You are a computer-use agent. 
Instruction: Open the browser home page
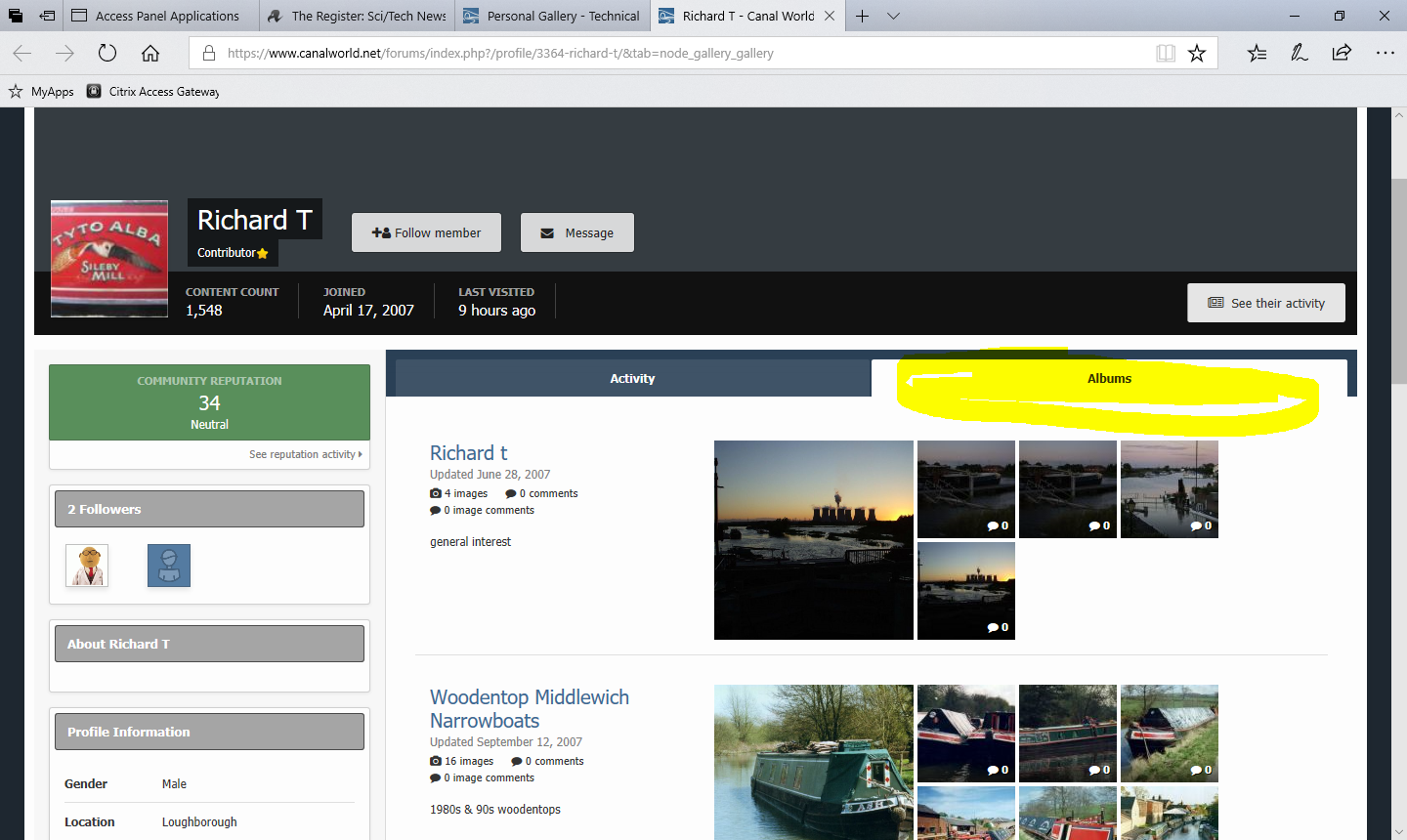coord(149,54)
